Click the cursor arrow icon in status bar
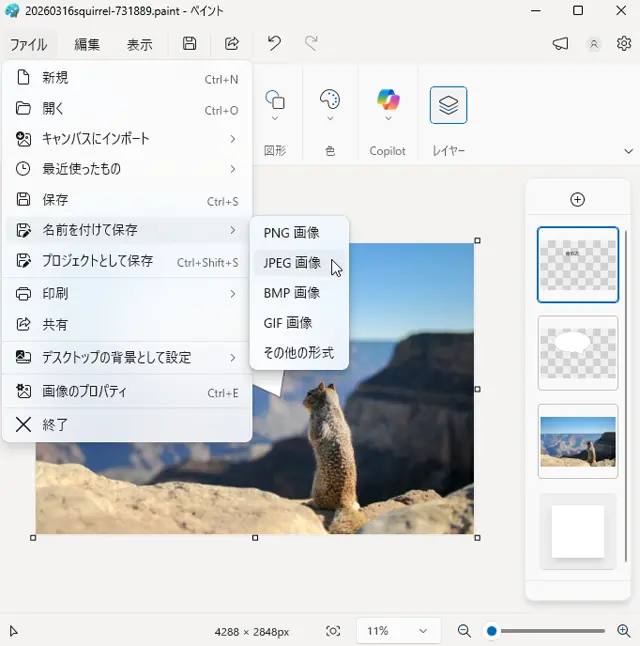The height and width of the screenshot is (646, 640). [x=13, y=631]
